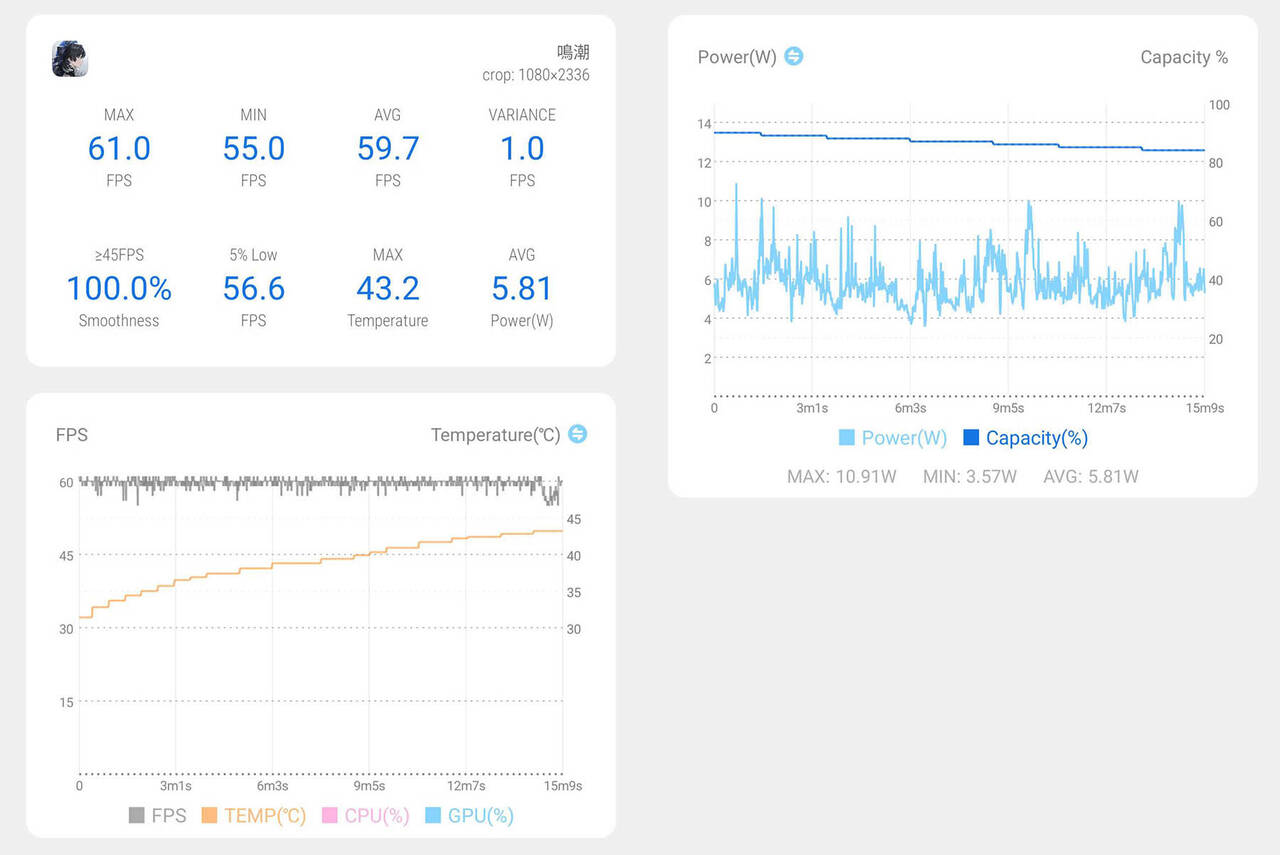
Task: Toggle the pink CPU(%) legend series
Action: point(366,816)
